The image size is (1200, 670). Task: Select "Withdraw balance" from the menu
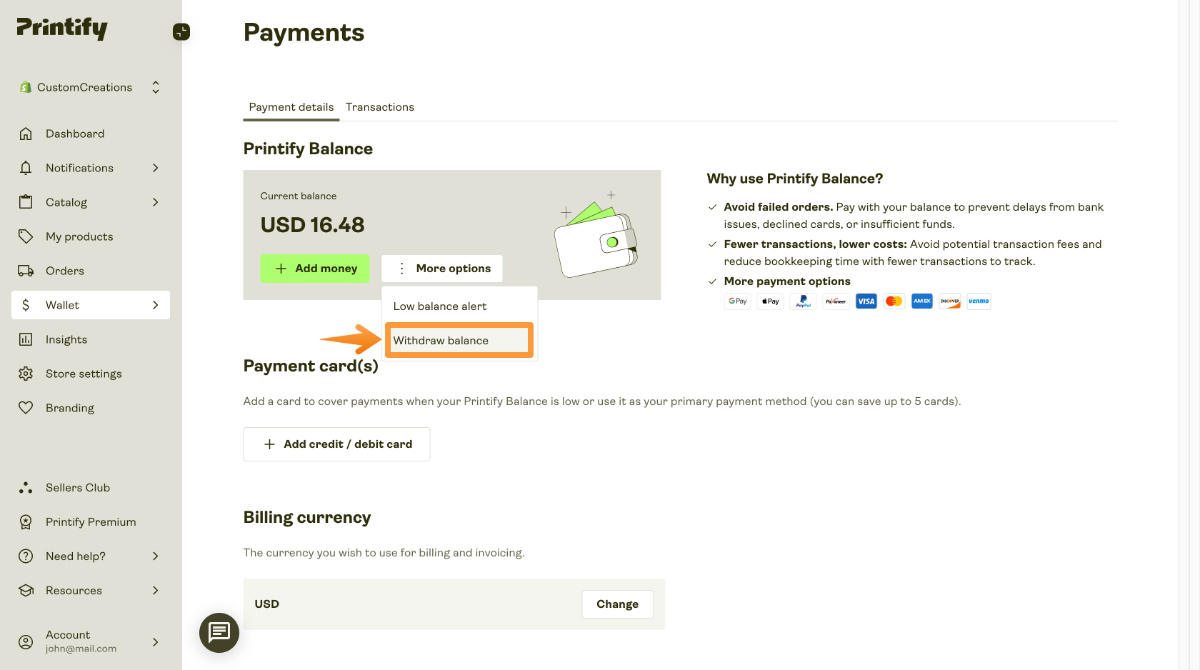458,339
